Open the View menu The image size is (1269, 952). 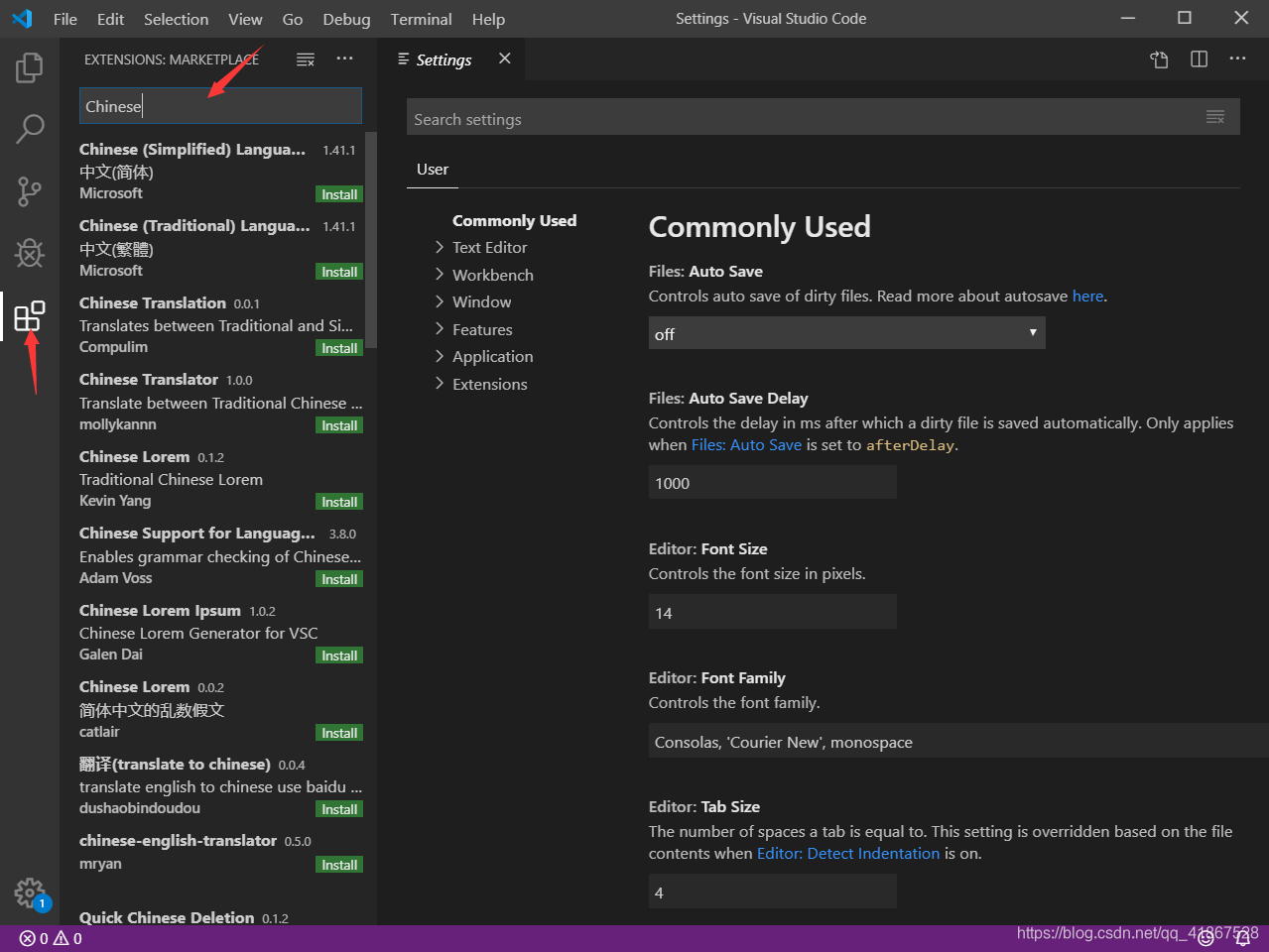[245, 19]
